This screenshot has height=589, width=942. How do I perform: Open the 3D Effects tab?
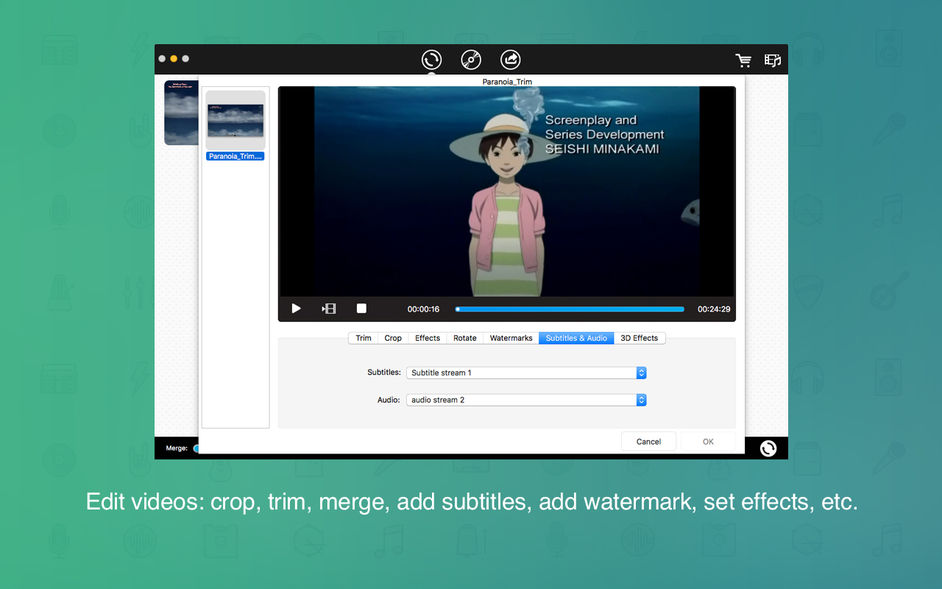point(639,338)
